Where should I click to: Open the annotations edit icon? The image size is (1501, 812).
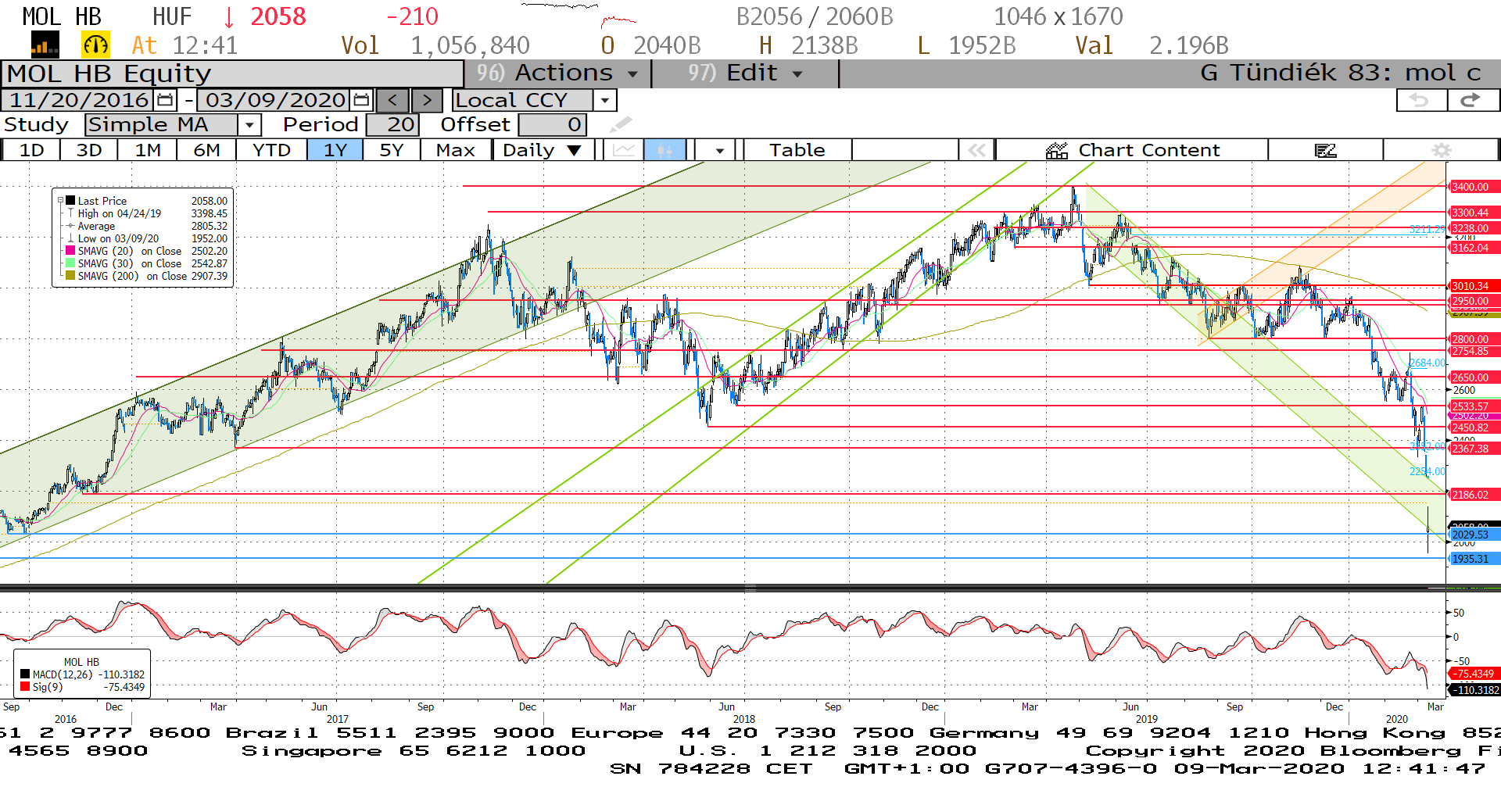(1325, 150)
